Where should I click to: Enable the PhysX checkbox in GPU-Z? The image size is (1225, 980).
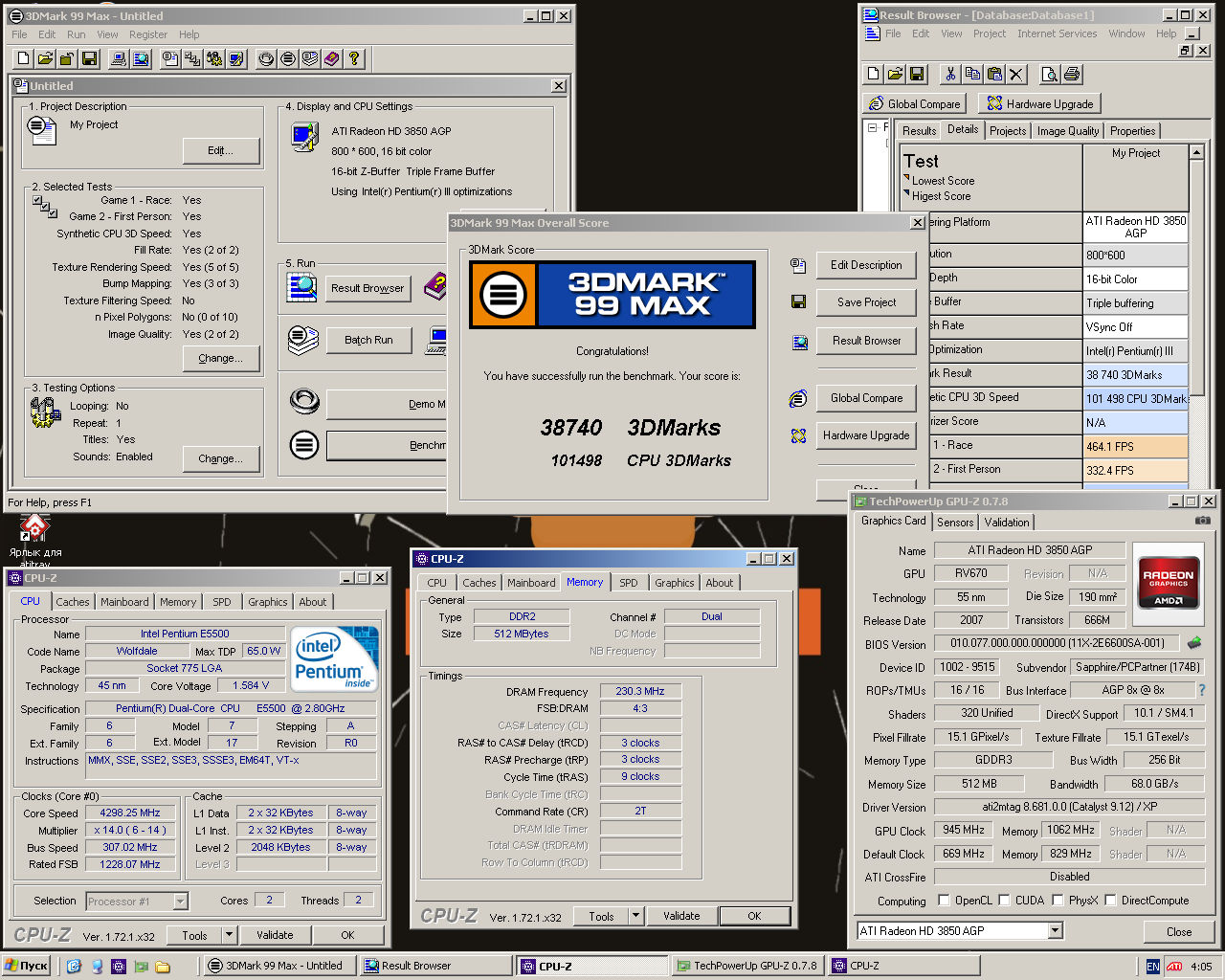pyautogui.click(x=1058, y=901)
